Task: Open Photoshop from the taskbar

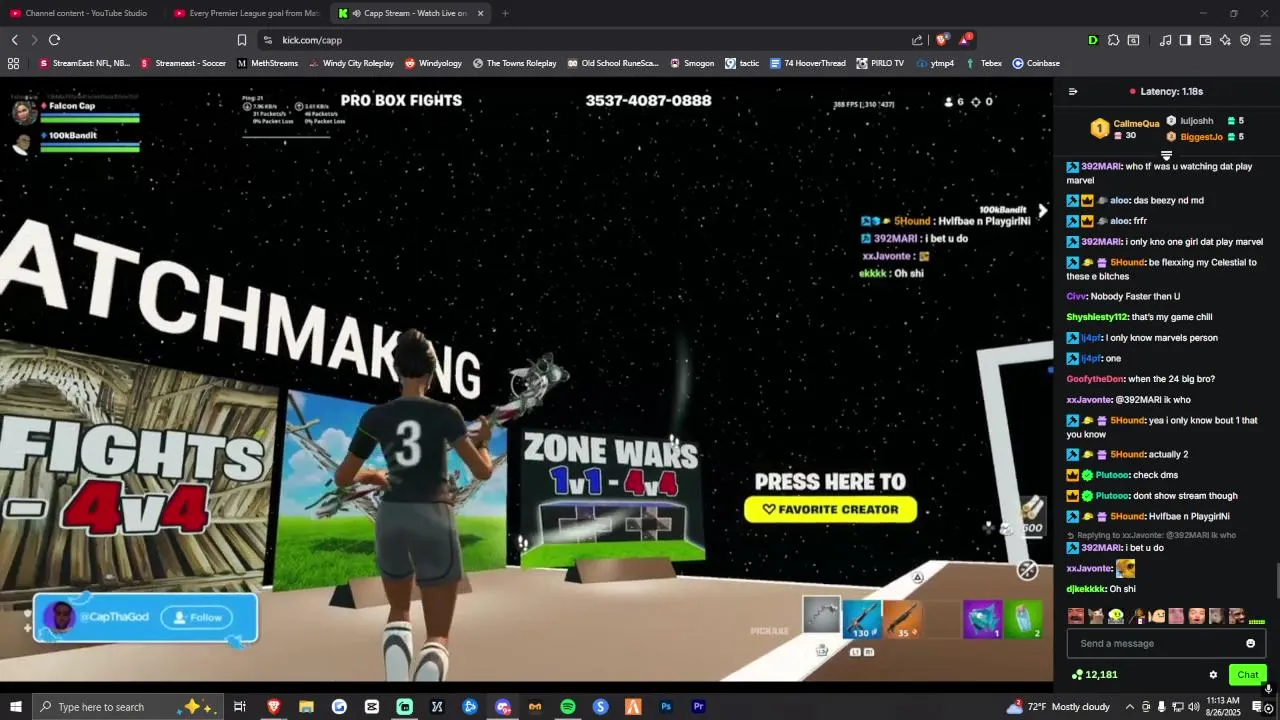Action: click(666, 707)
